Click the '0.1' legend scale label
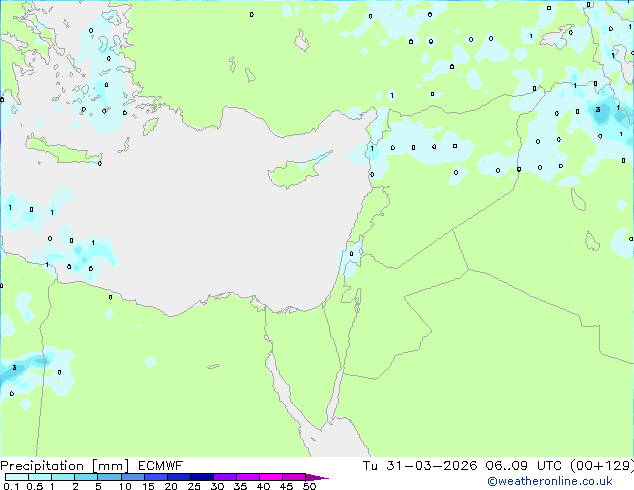The image size is (634, 490). point(11,486)
